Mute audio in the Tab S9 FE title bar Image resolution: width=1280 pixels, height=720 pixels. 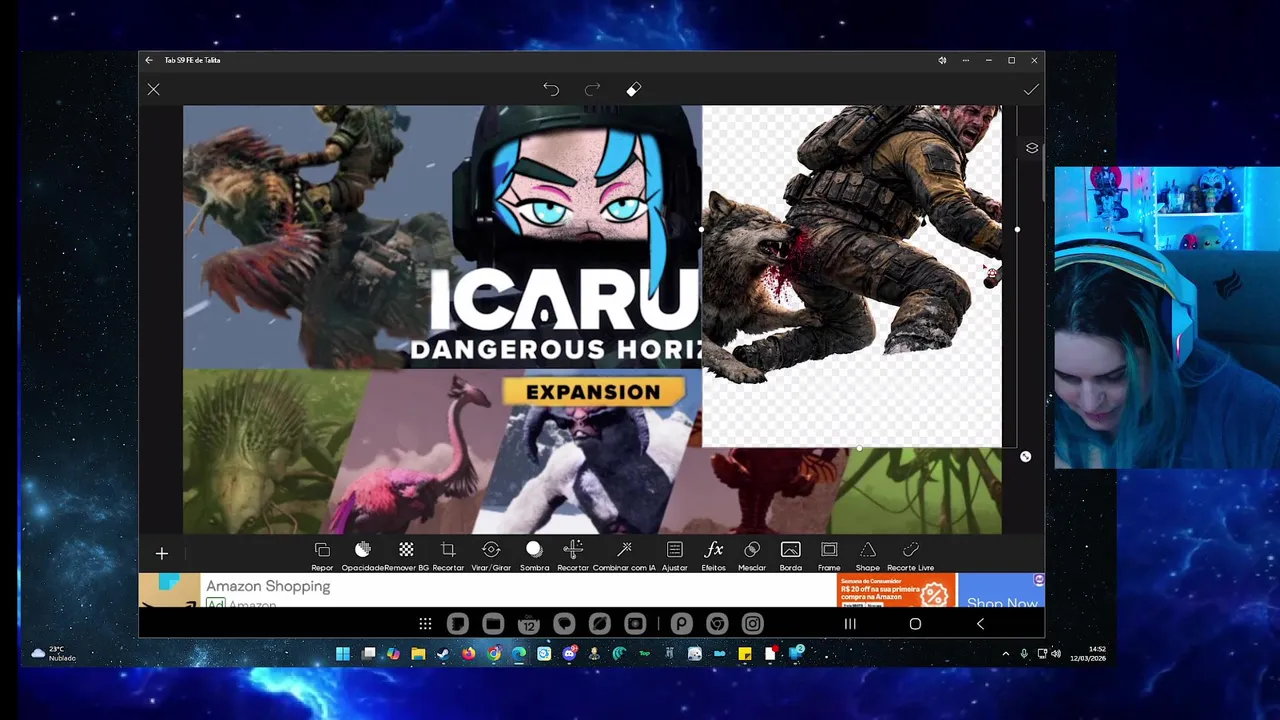pos(942,60)
